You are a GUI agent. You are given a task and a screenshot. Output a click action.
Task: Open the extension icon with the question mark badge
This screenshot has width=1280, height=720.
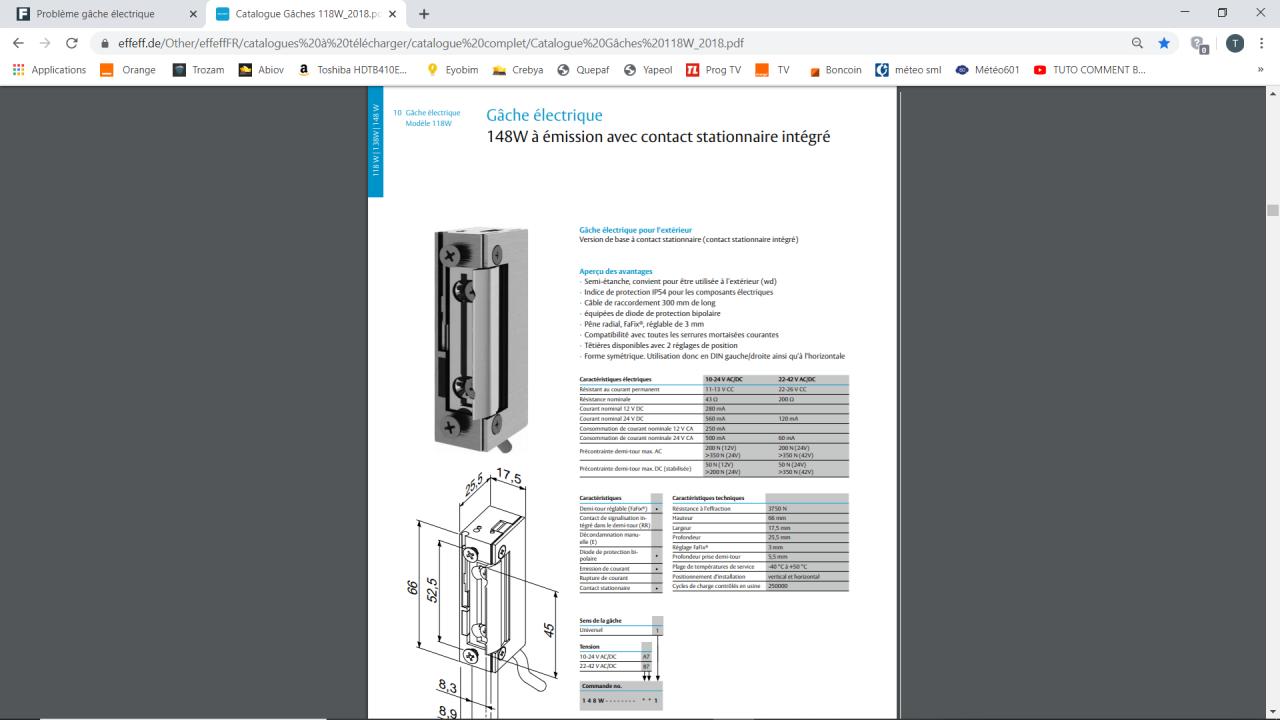coord(1198,44)
